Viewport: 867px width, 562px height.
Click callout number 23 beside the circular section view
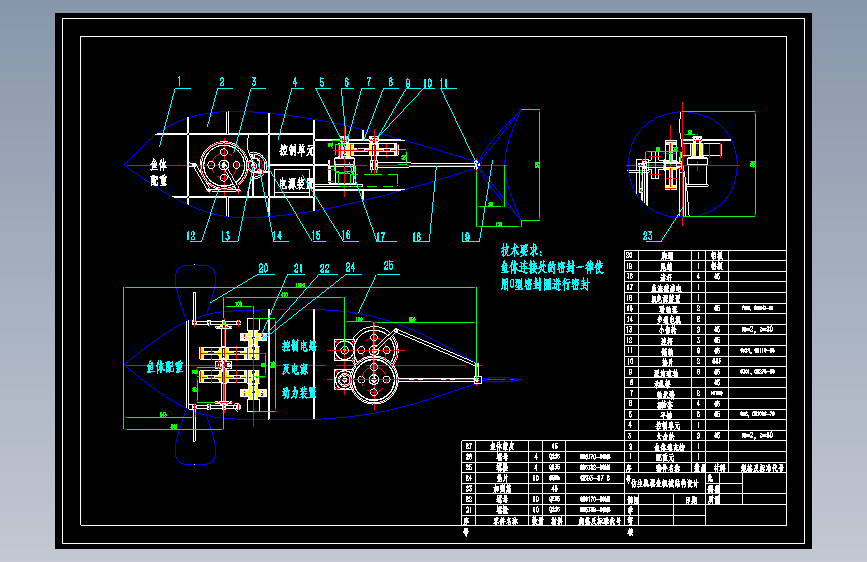[x=647, y=236]
